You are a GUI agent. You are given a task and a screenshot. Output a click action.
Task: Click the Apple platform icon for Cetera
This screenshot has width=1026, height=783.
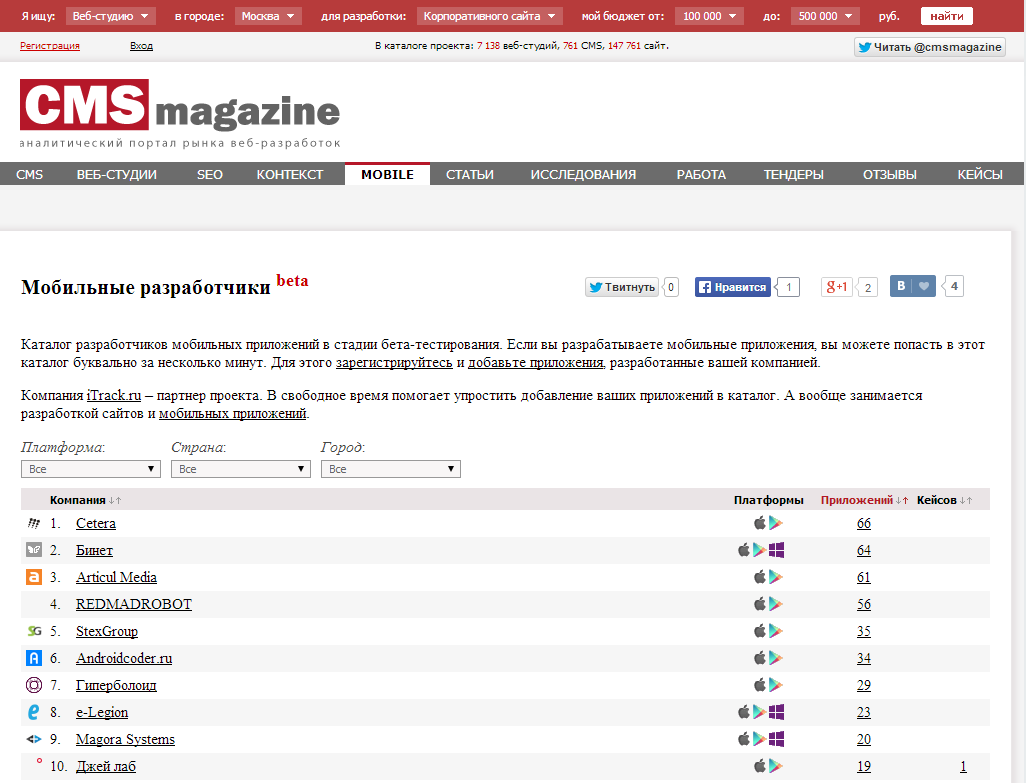click(760, 523)
